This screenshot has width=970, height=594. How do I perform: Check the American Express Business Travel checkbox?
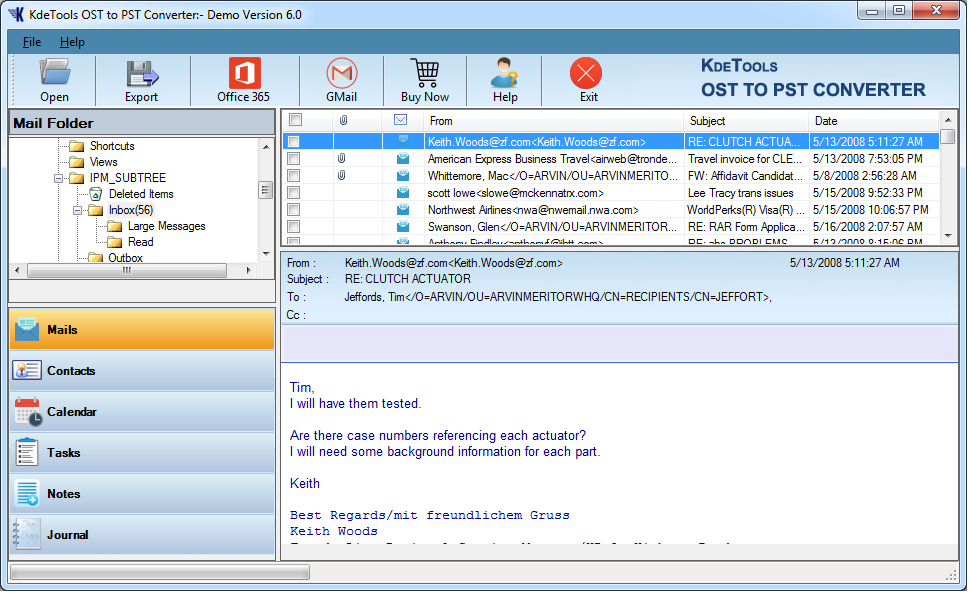[x=294, y=159]
